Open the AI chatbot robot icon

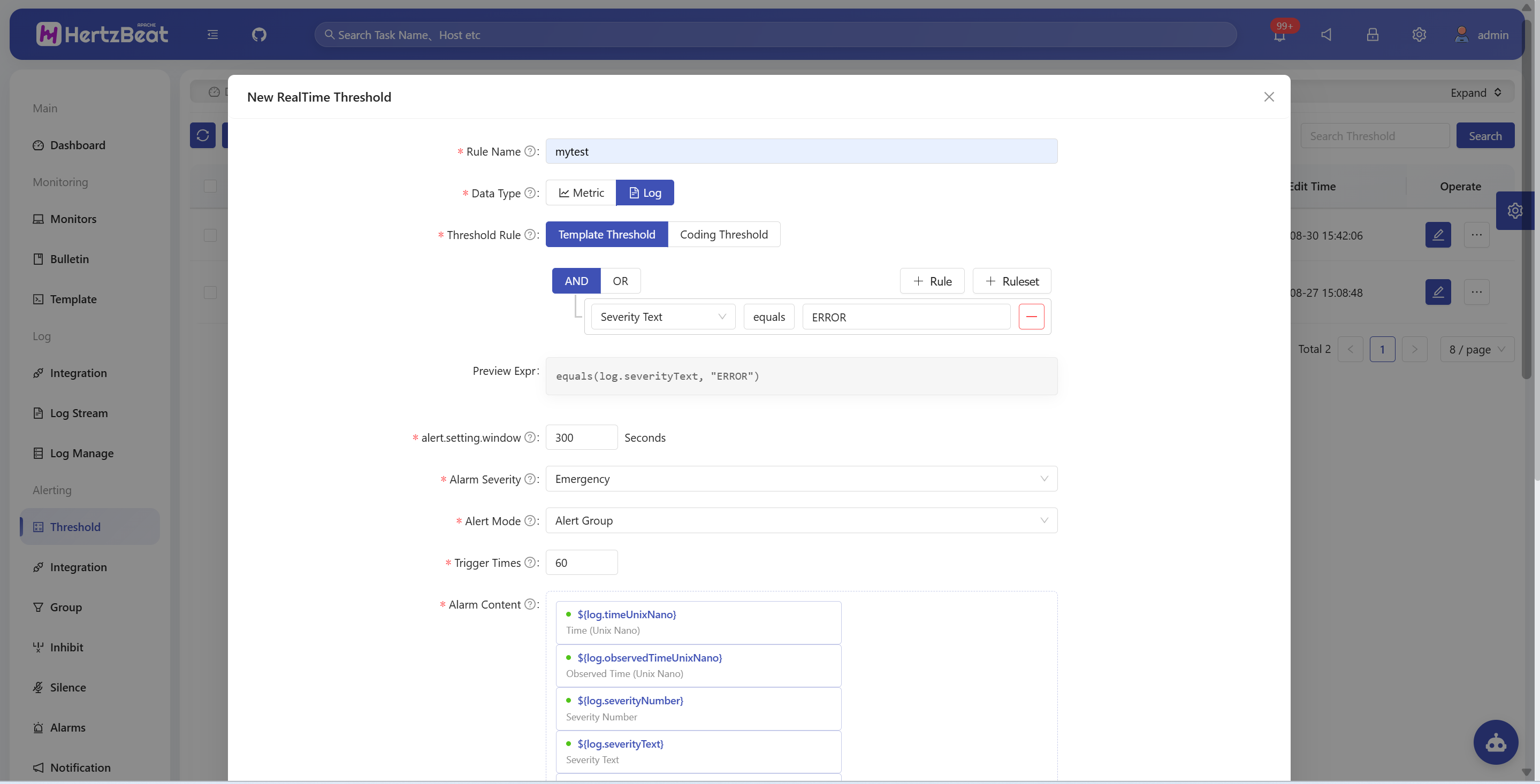tap(1496, 742)
